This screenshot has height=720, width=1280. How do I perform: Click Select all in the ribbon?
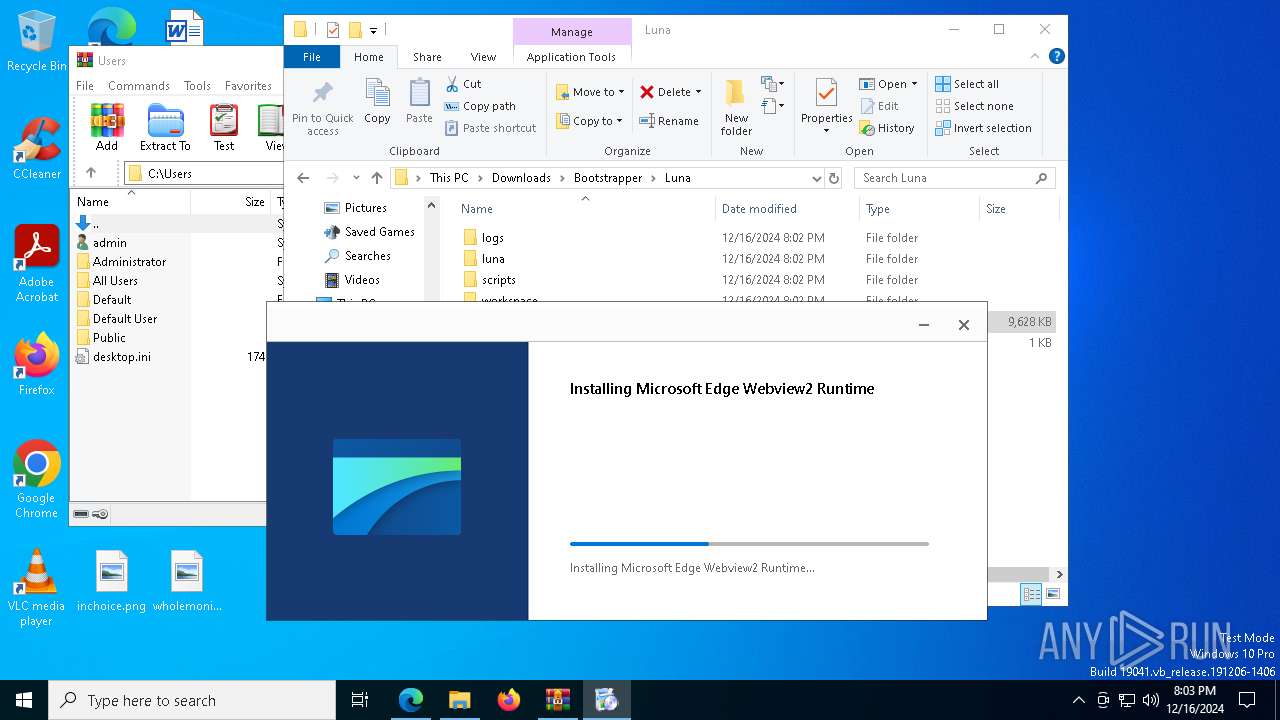(967, 84)
